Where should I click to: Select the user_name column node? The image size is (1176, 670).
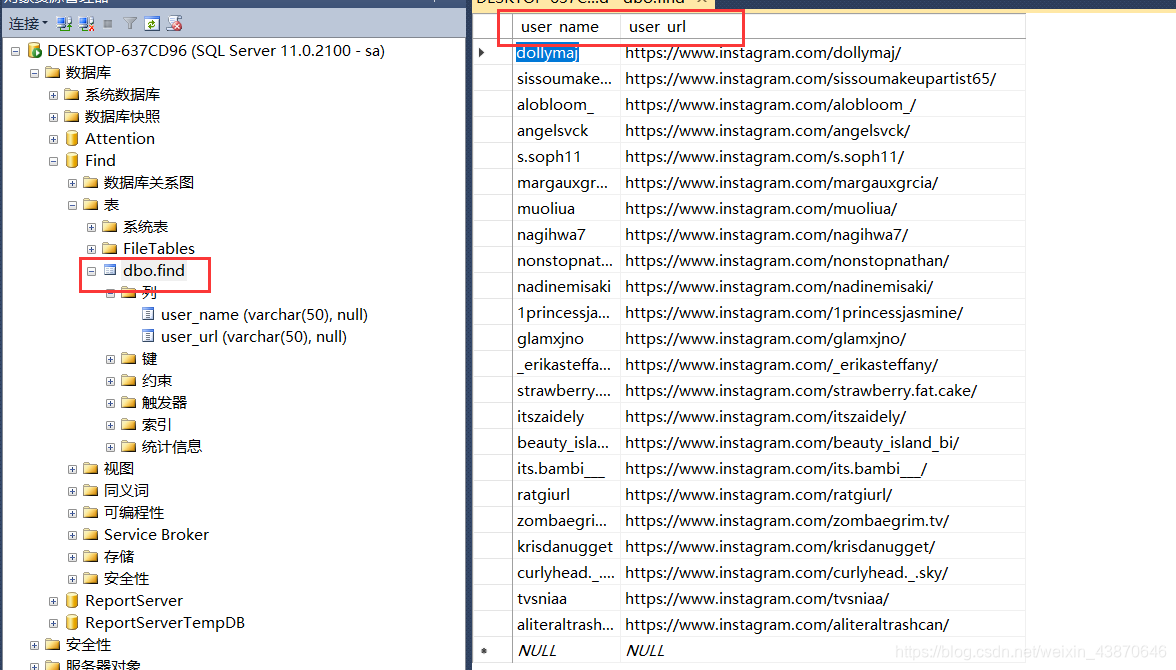(264, 315)
